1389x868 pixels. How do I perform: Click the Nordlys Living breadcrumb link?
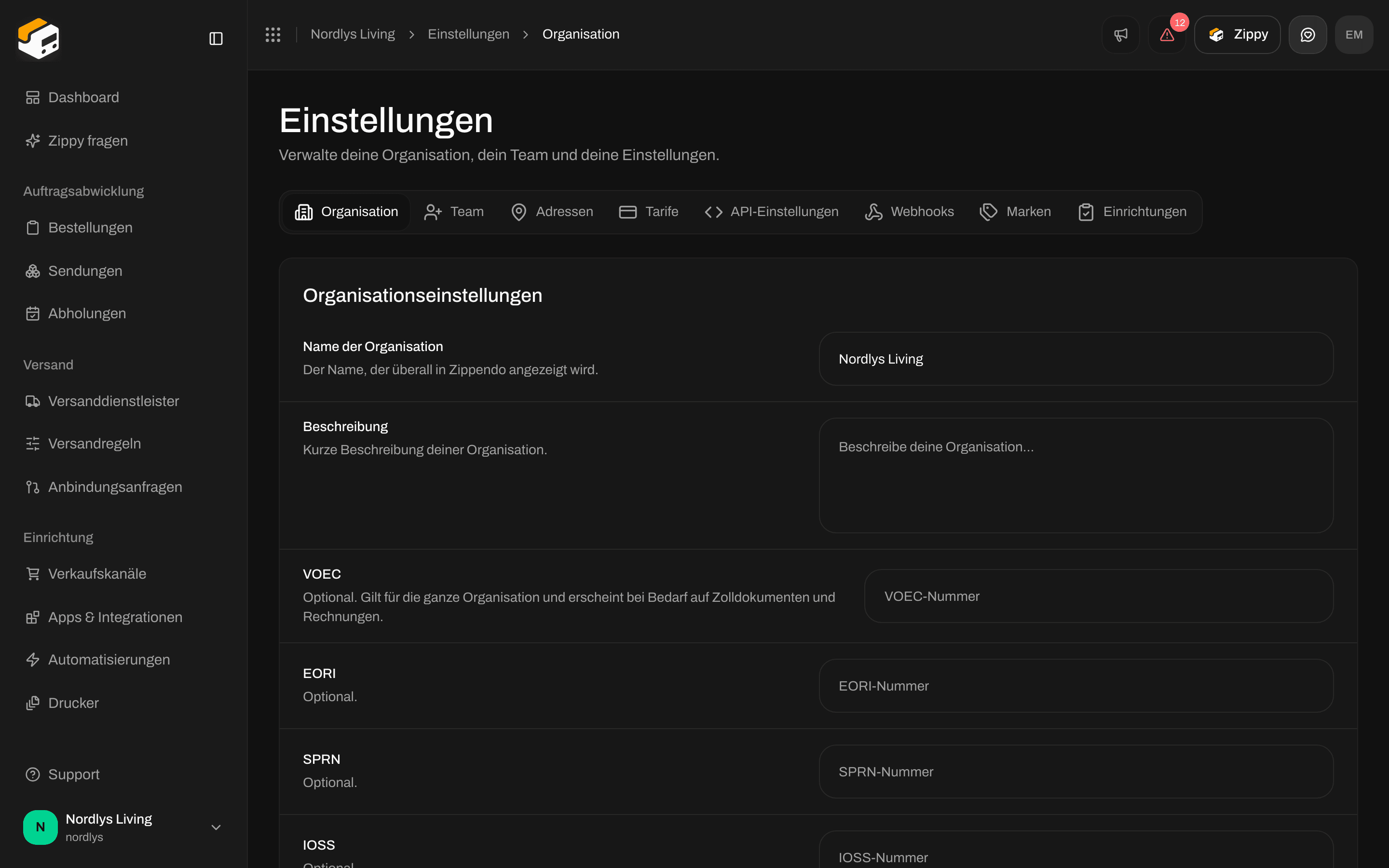click(353, 34)
